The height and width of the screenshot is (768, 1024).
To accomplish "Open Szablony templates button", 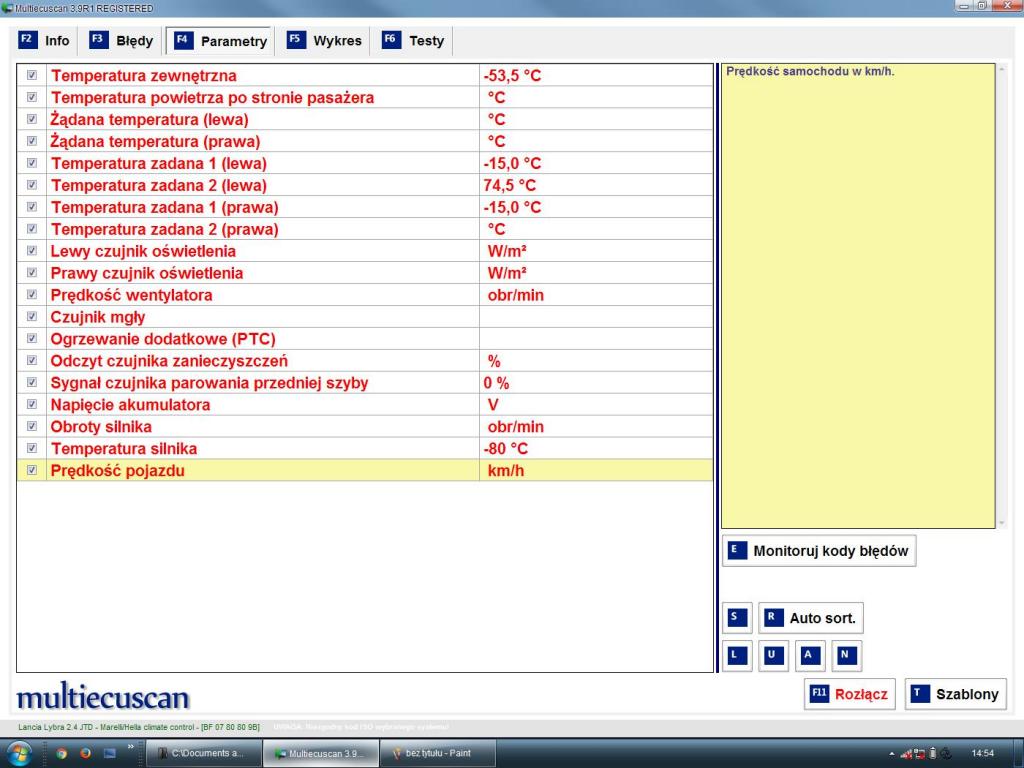I will pyautogui.click(x=955, y=694).
